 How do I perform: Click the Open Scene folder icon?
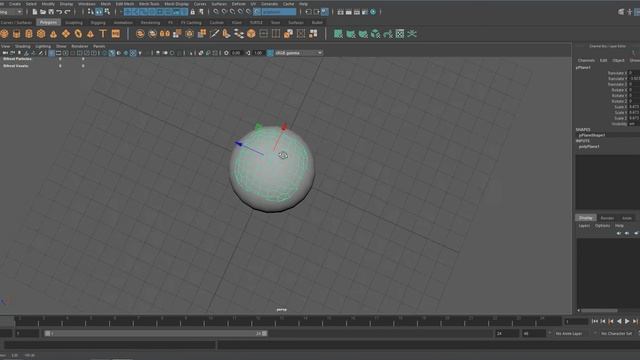click(x=43, y=12)
